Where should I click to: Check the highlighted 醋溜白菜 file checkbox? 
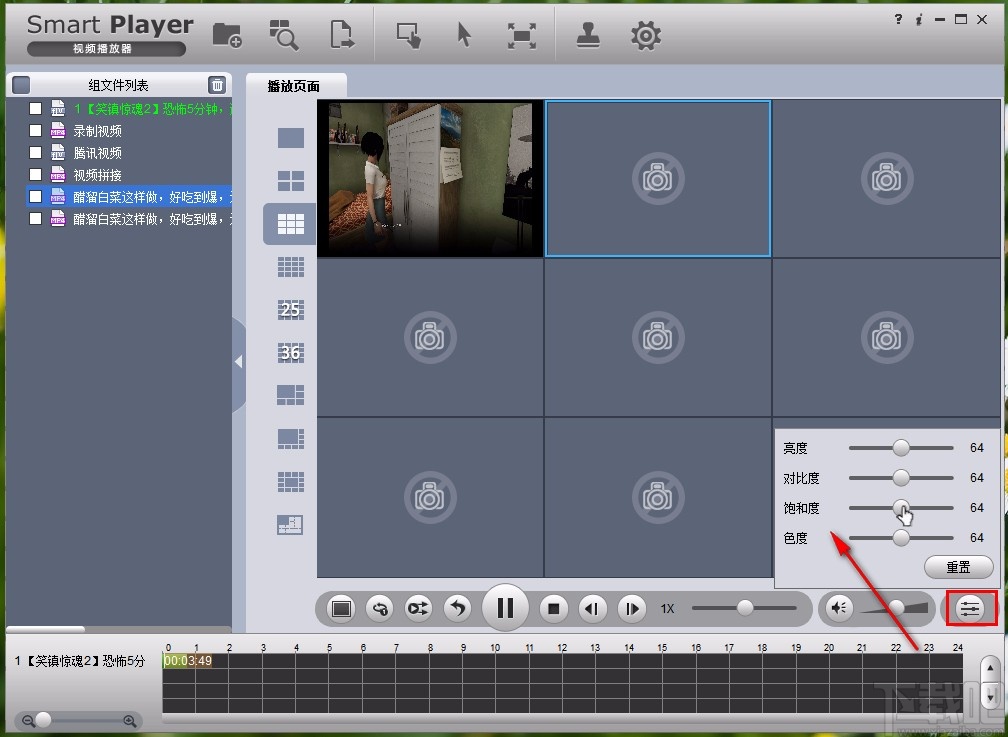pos(35,197)
